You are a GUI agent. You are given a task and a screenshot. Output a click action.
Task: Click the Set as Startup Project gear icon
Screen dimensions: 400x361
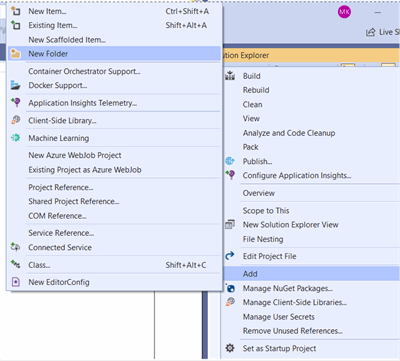coord(230,348)
